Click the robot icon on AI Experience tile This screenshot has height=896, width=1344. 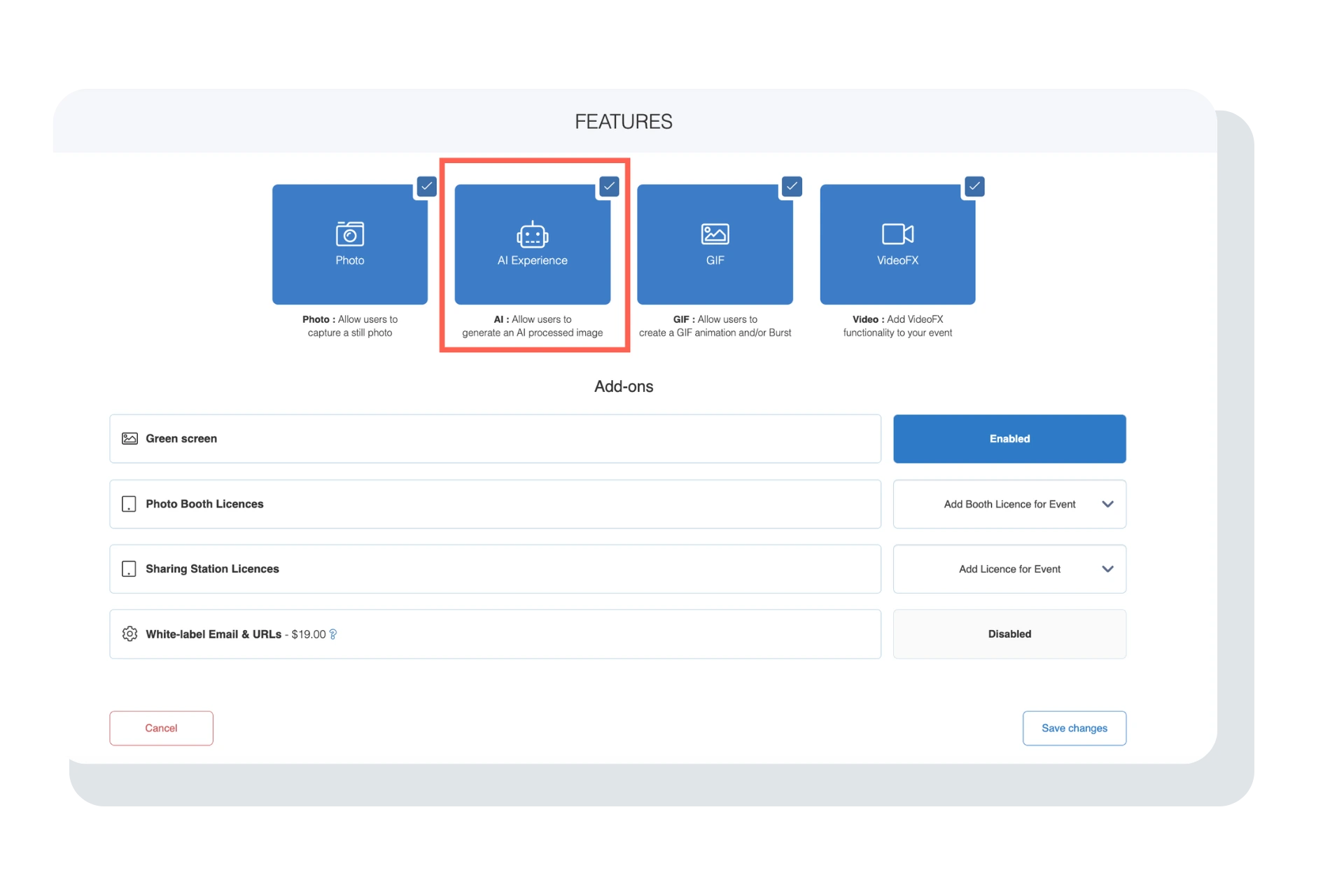(532, 234)
